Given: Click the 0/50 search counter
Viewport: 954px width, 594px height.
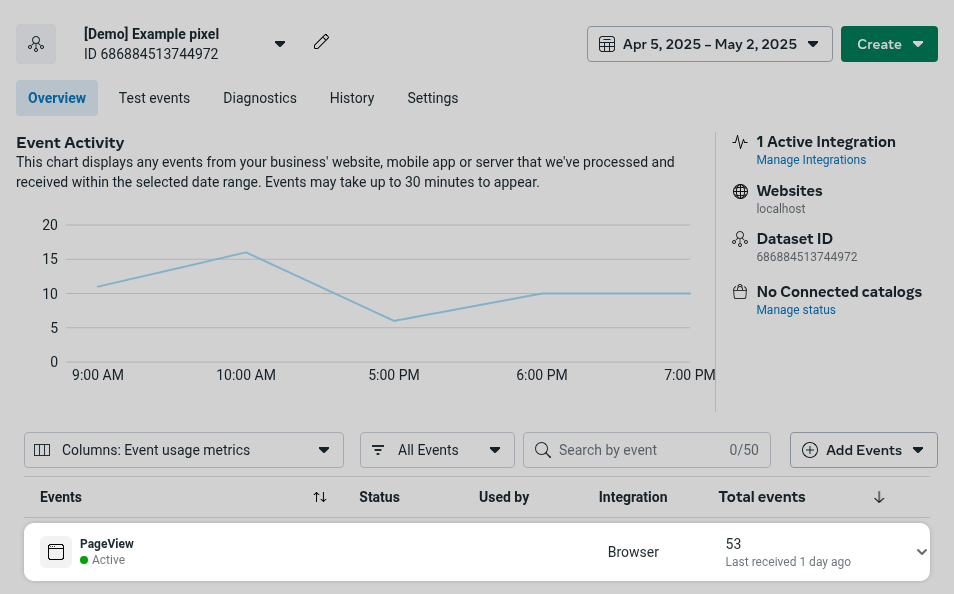Looking at the screenshot, I should pyautogui.click(x=743, y=450).
